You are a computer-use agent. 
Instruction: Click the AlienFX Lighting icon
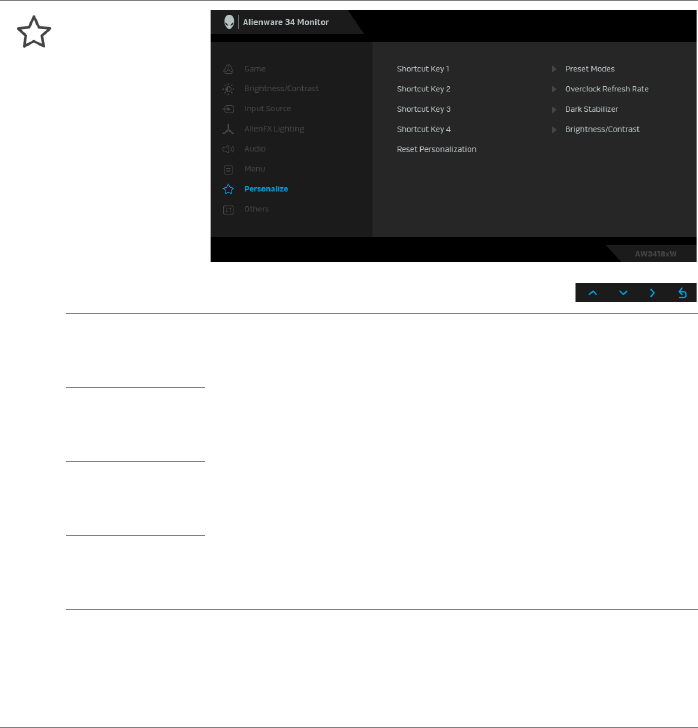pyautogui.click(x=228, y=129)
